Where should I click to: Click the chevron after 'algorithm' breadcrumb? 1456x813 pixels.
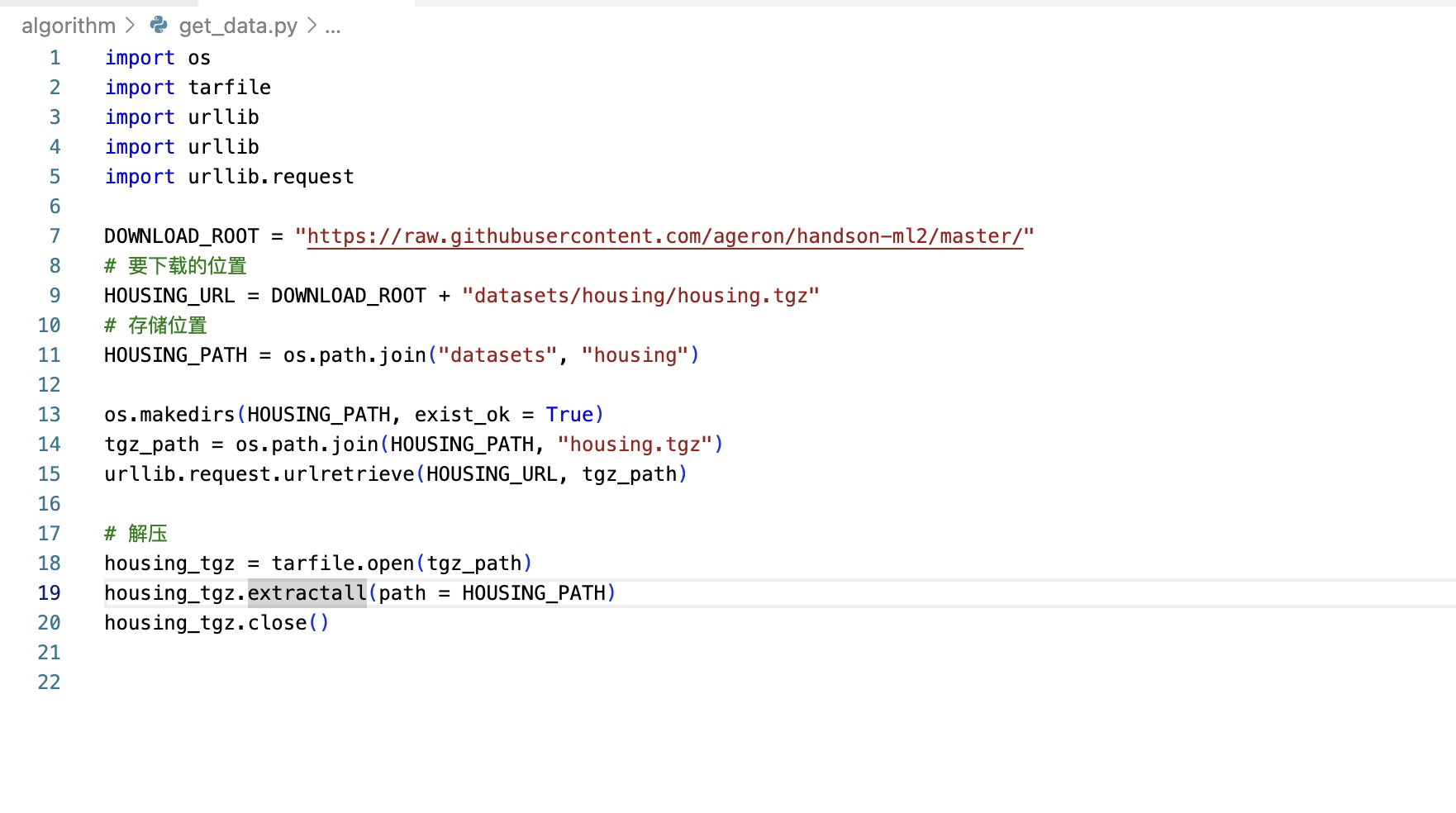(130, 26)
